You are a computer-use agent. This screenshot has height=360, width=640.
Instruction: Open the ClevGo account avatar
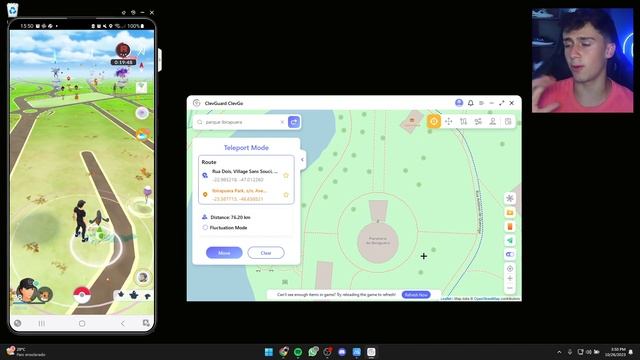(459, 103)
